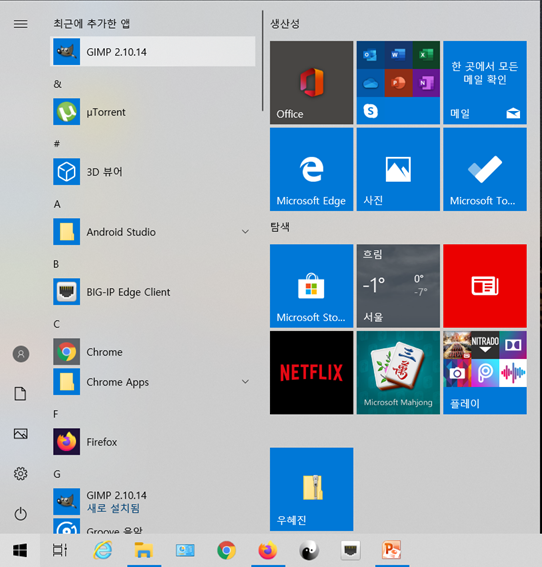The height and width of the screenshot is (567, 542).
Task: Open PowerPoint from the taskbar
Action: pyautogui.click(x=392, y=550)
